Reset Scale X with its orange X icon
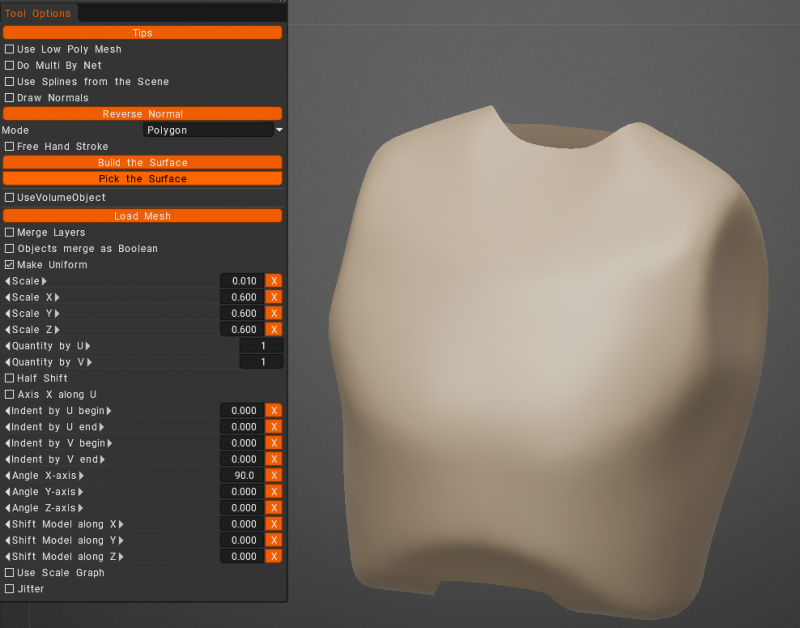800x628 pixels. coord(273,297)
